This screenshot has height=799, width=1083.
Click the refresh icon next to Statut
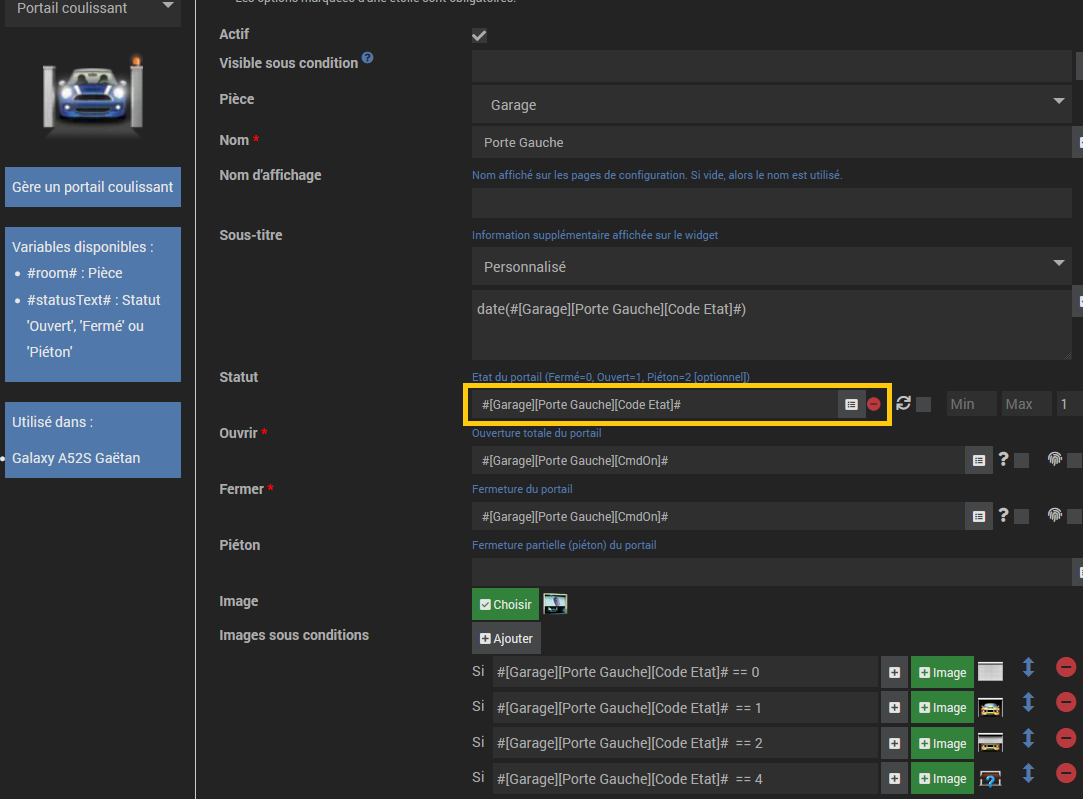pos(903,403)
